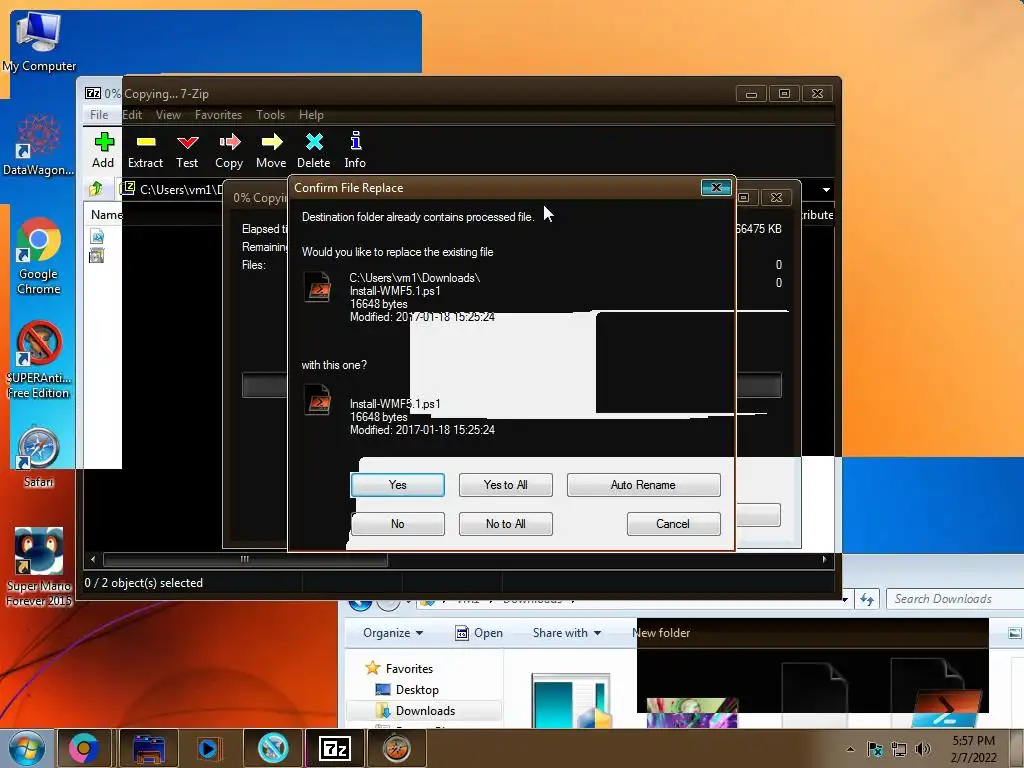This screenshot has height=768, width=1024.
Task: Click the Delete toolbar icon
Action: 314,142
